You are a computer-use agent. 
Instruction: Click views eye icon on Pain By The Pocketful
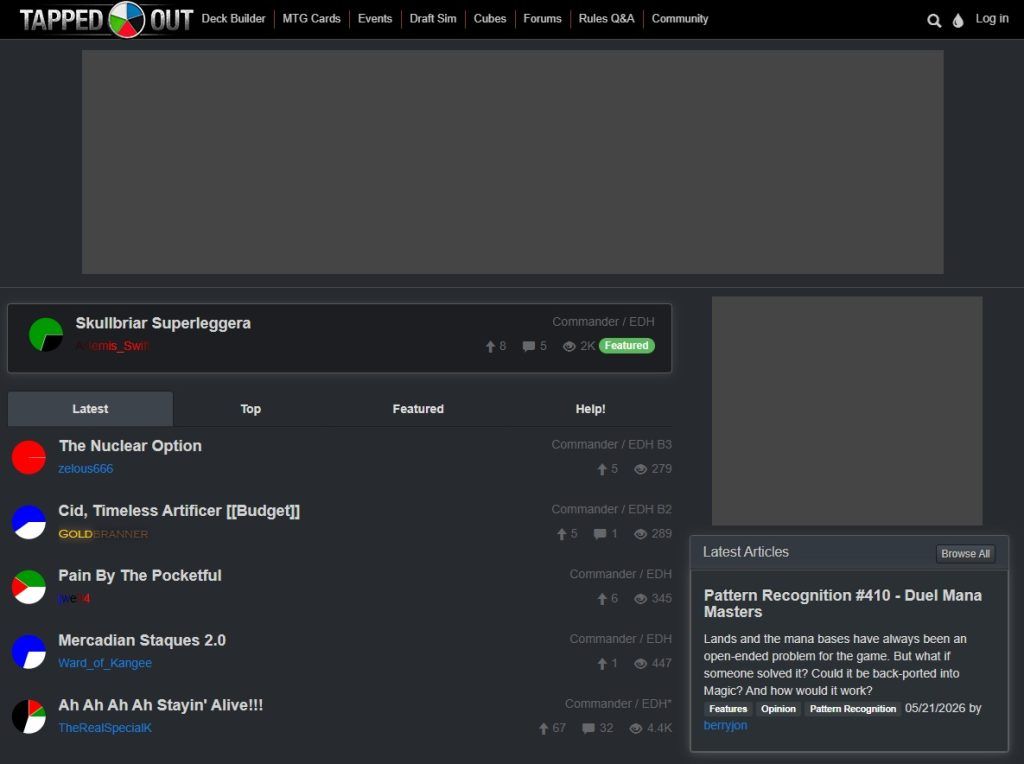coord(640,599)
